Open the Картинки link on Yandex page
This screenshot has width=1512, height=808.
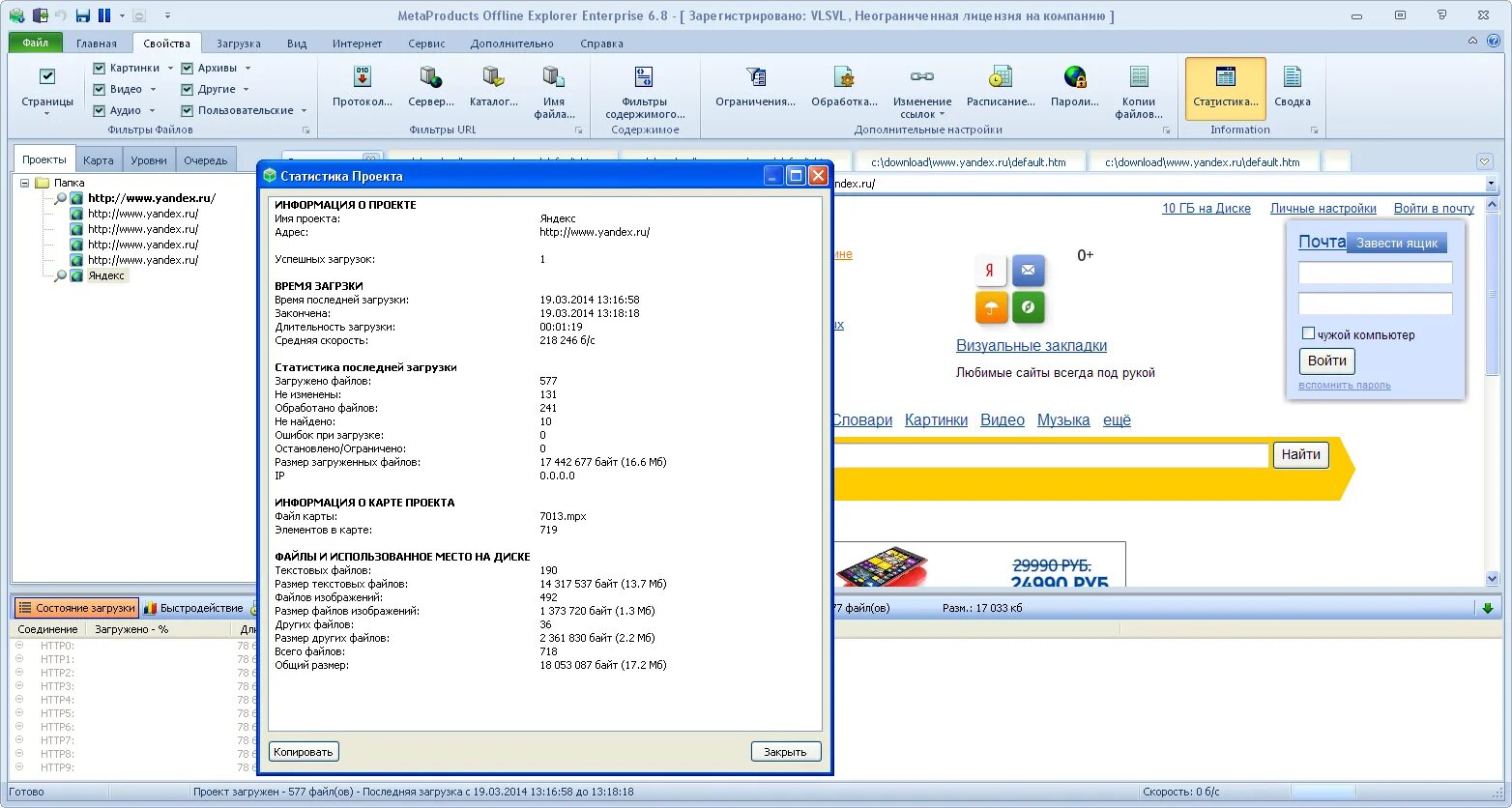[x=936, y=419]
